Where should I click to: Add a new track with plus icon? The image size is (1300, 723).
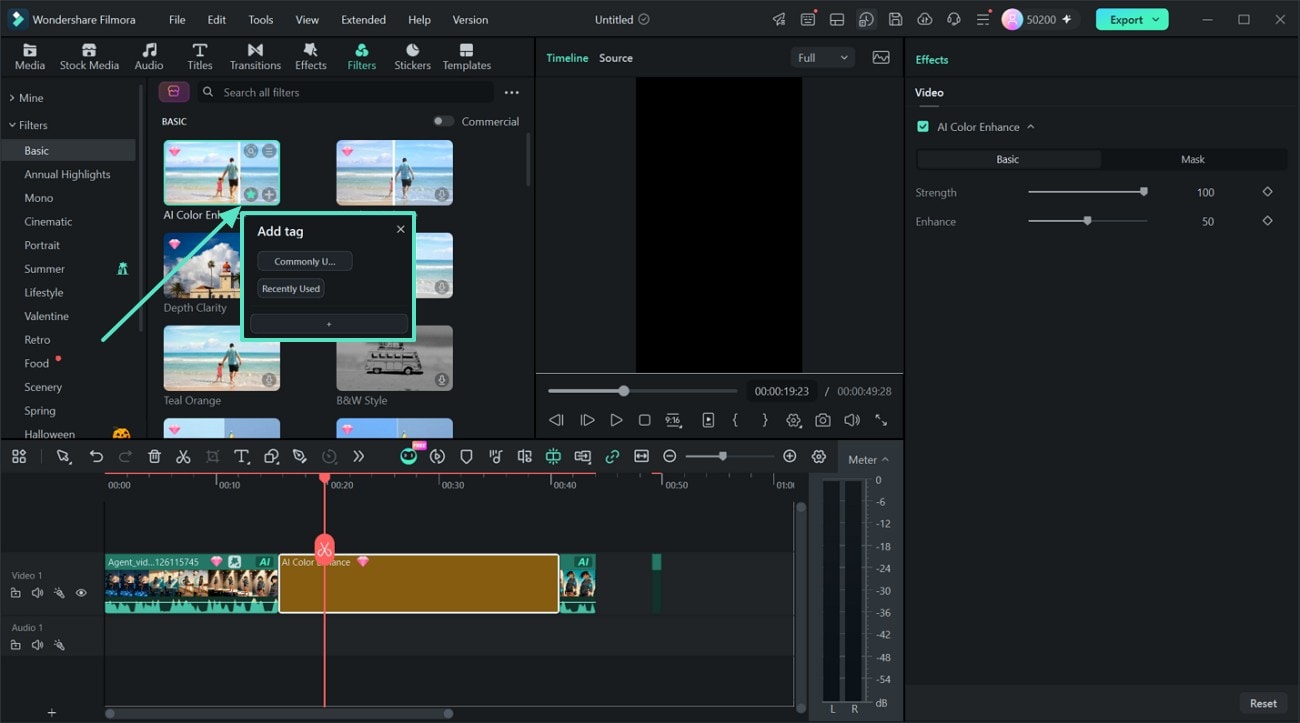(x=52, y=713)
